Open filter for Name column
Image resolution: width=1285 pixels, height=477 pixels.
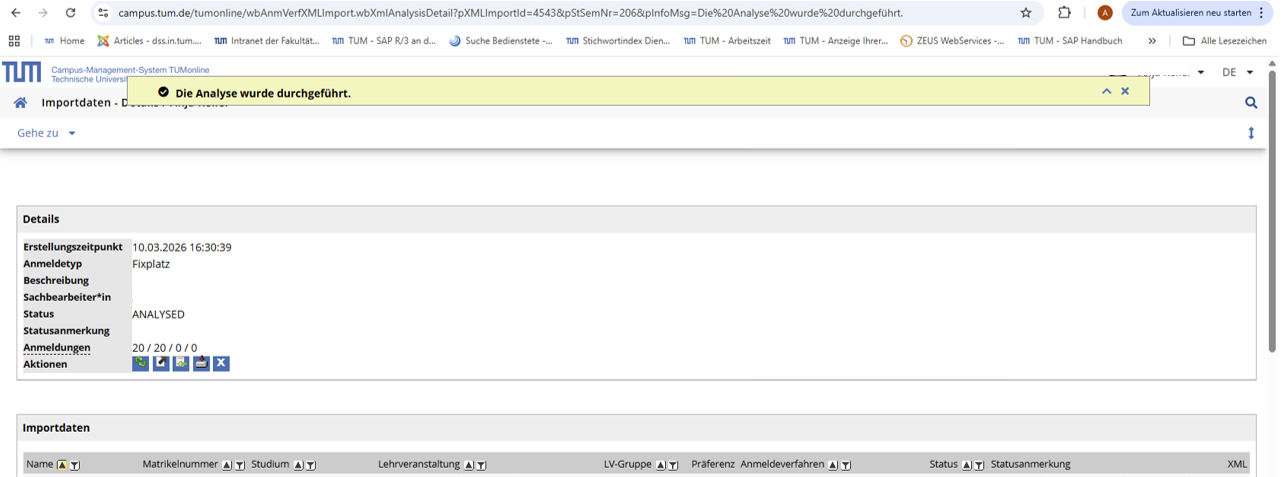pyautogui.click(x=75, y=465)
